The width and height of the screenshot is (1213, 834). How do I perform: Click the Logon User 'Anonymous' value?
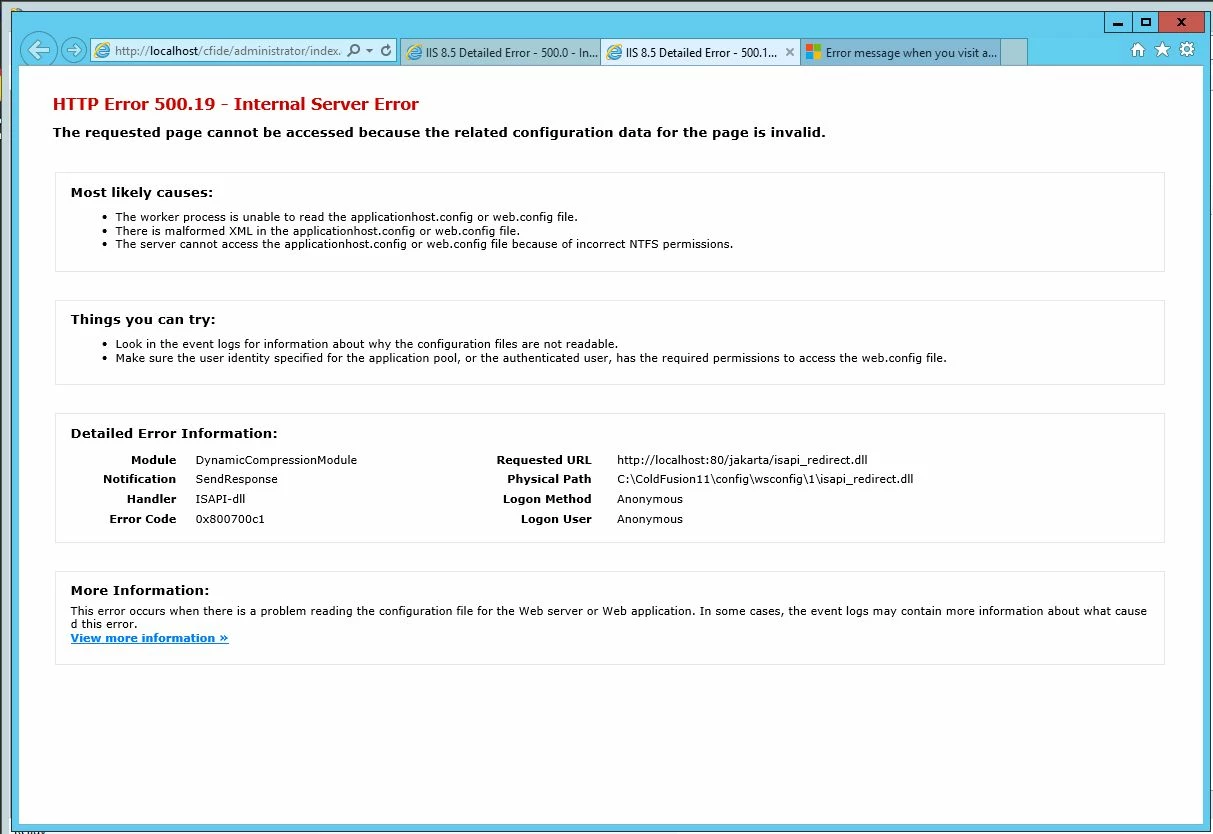pyautogui.click(x=650, y=519)
